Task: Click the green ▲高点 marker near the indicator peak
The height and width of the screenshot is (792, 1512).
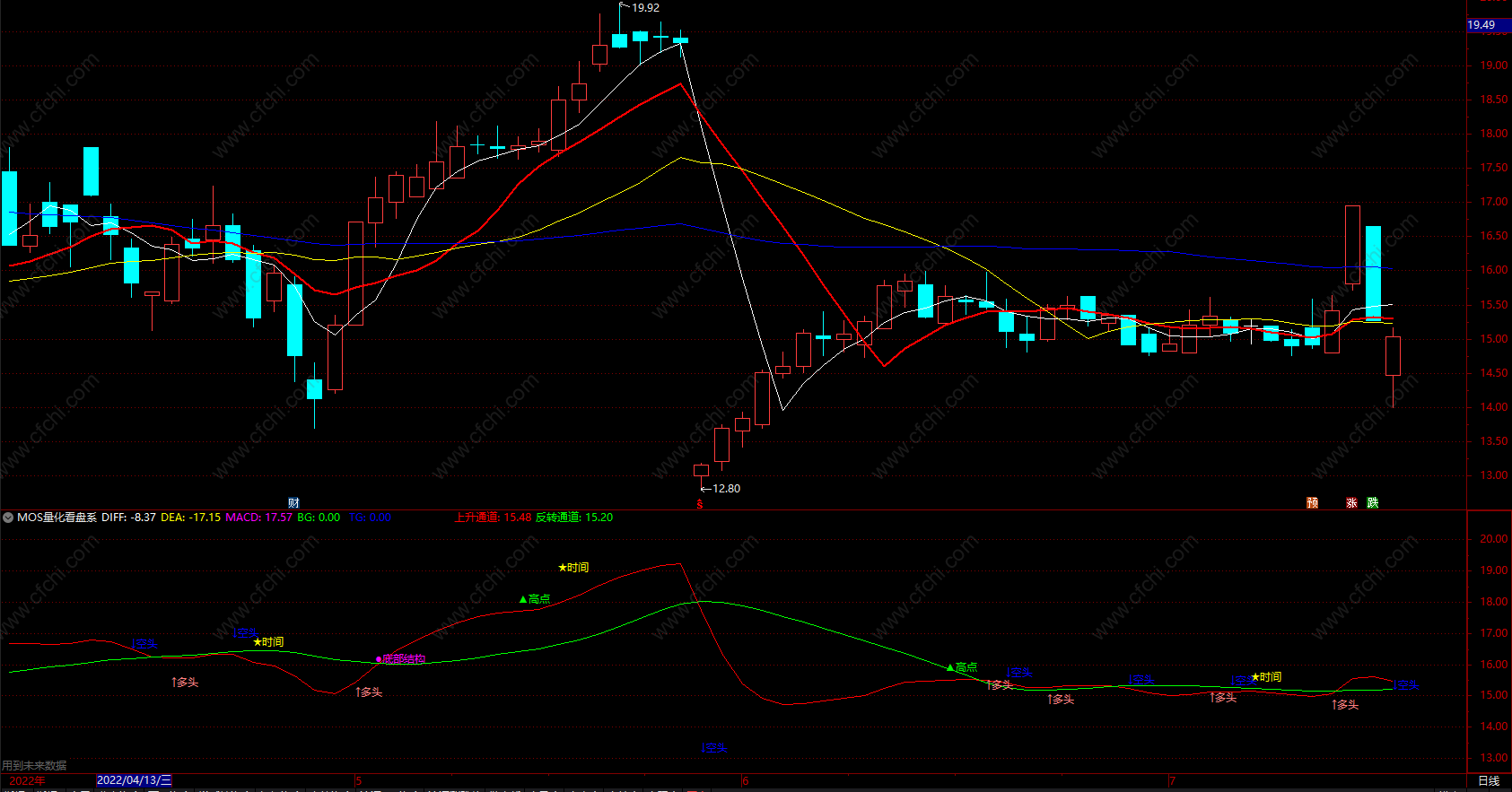Action: click(x=535, y=599)
